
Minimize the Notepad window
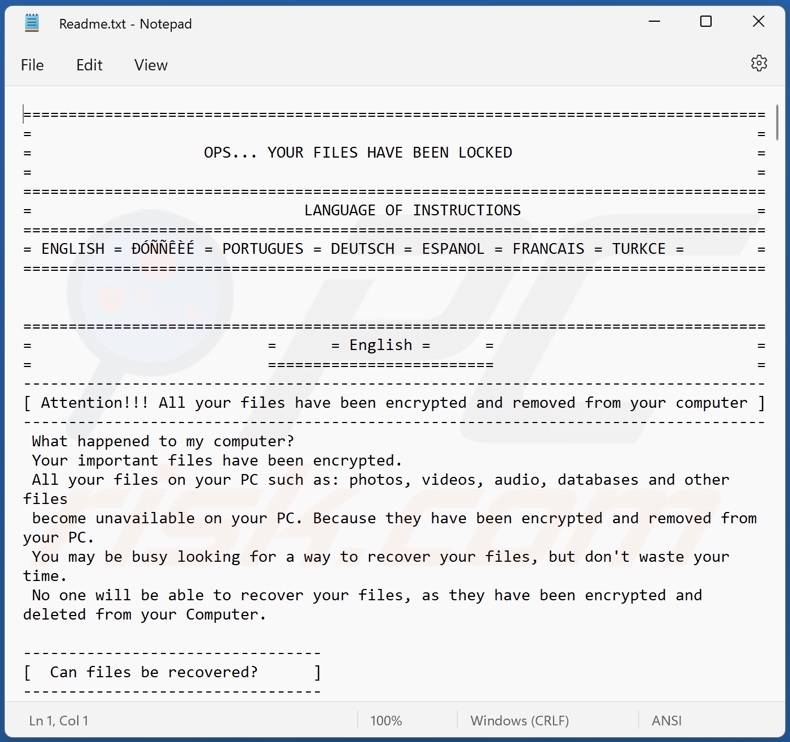pyautogui.click(x=654, y=22)
